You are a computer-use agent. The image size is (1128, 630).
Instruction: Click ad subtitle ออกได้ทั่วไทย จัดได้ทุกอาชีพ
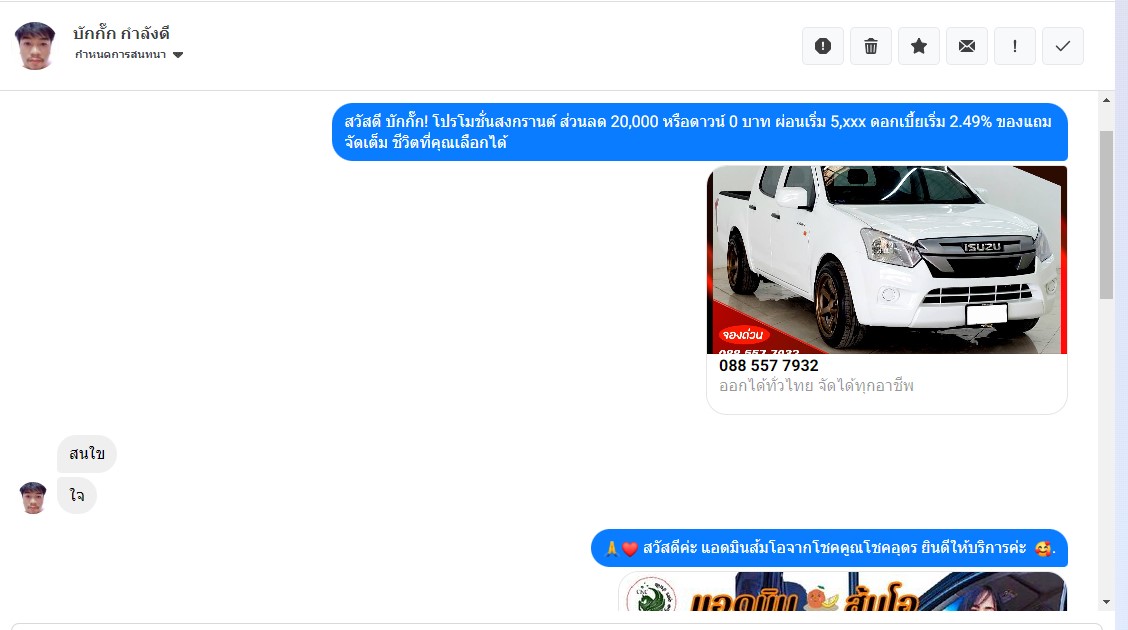[x=816, y=386]
